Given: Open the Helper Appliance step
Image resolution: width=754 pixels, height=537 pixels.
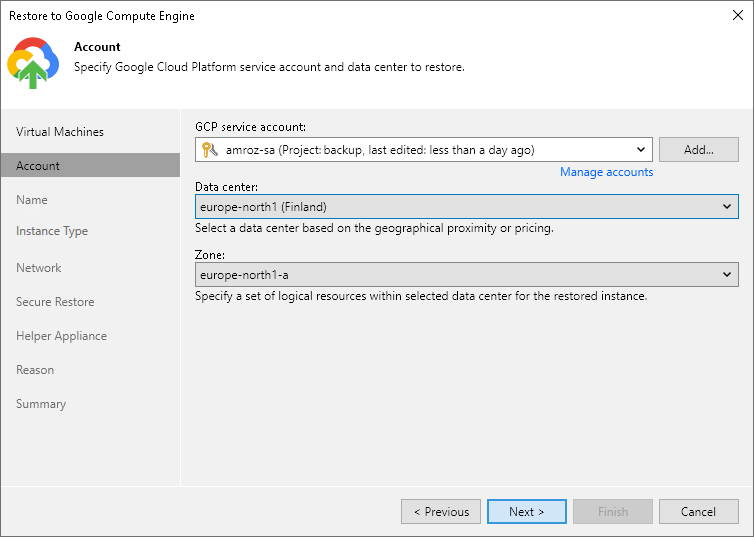Looking at the screenshot, I should click(x=61, y=336).
